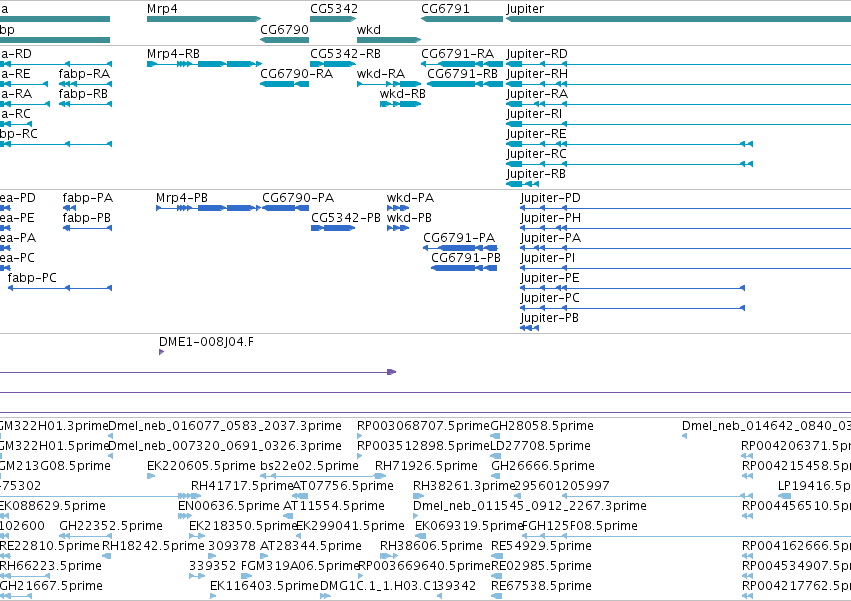Click EST RP003512898.5prime

[423, 446]
